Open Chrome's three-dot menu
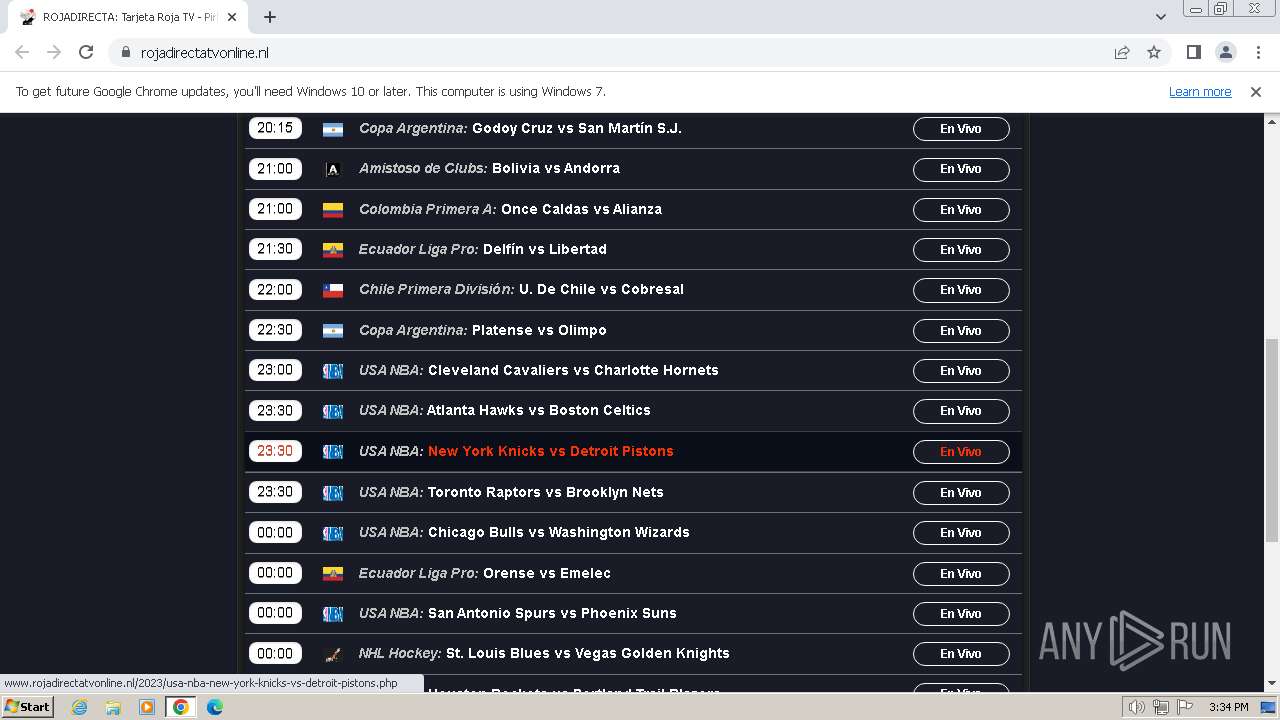Image resolution: width=1280 pixels, height=720 pixels. [1256, 52]
